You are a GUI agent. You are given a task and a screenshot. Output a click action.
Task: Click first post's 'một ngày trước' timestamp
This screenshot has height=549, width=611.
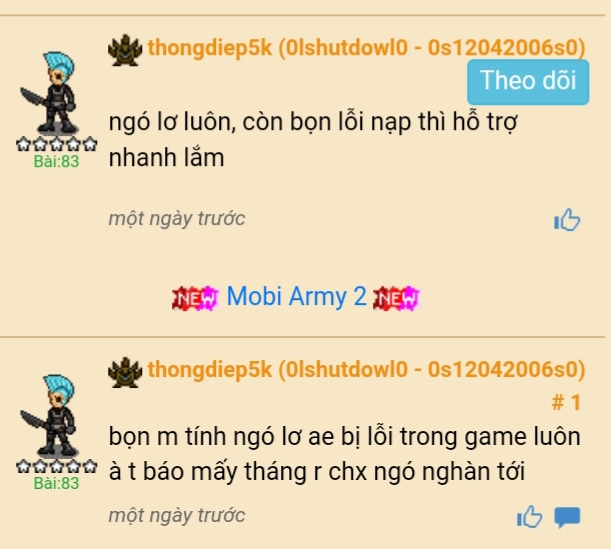(x=177, y=219)
